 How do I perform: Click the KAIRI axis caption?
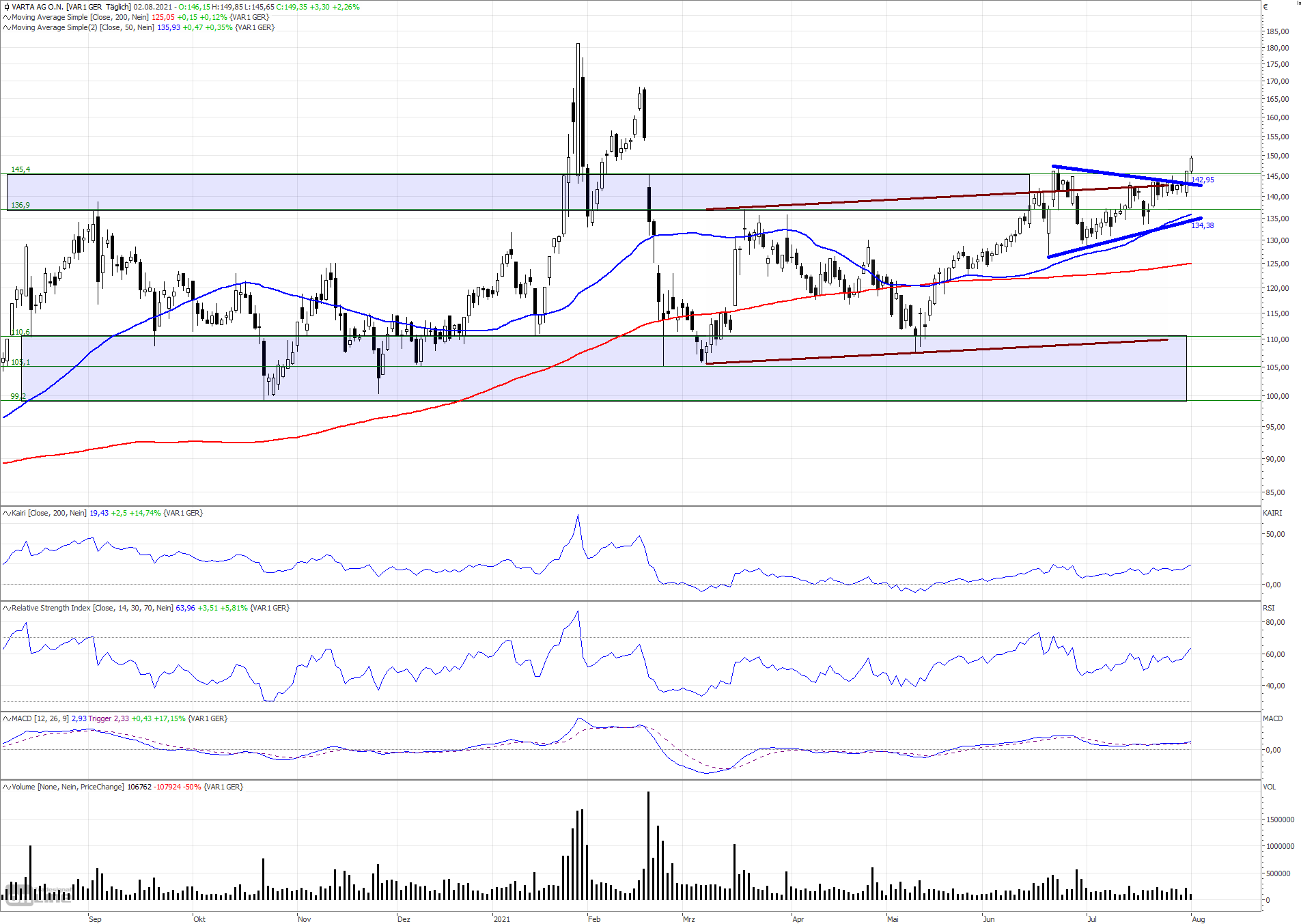click(x=1272, y=513)
